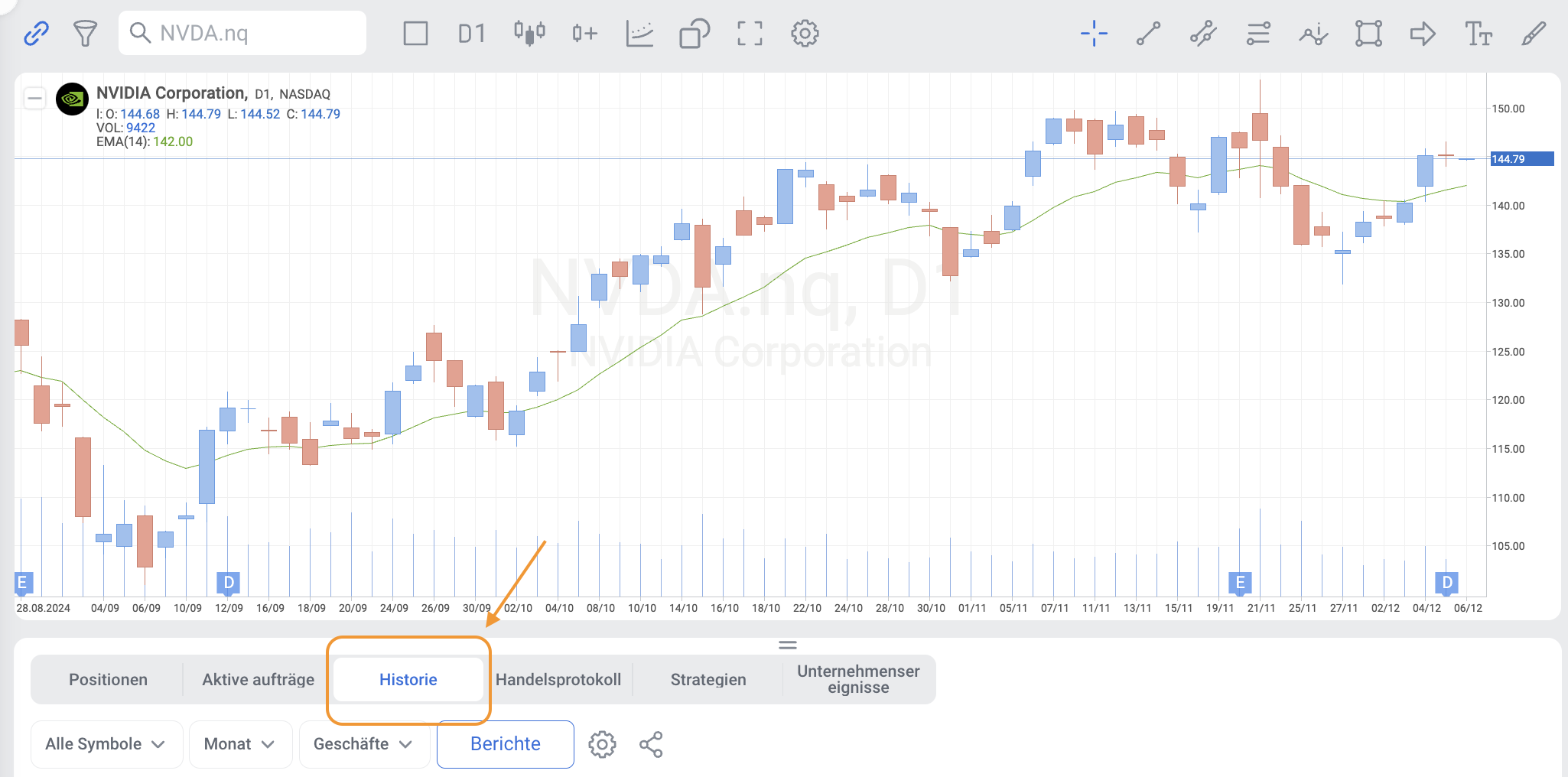This screenshot has width=1568, height=777.
Task: Click the add candle plus icon
Action: pyautogui.click(x=584, y=34)
